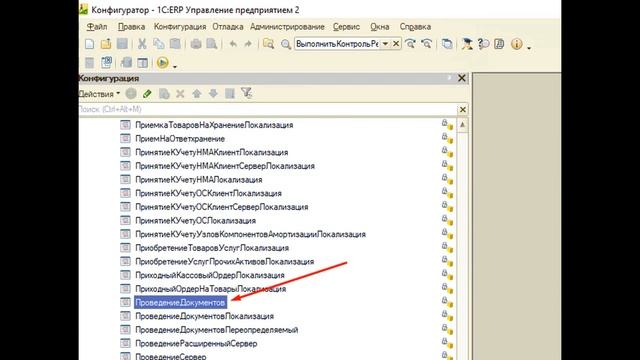Image resolution: width=640 pixels, height=360 pixels.
Task: Click the Windows list icon
Action: pyautogui.click(x=447, y=44)
